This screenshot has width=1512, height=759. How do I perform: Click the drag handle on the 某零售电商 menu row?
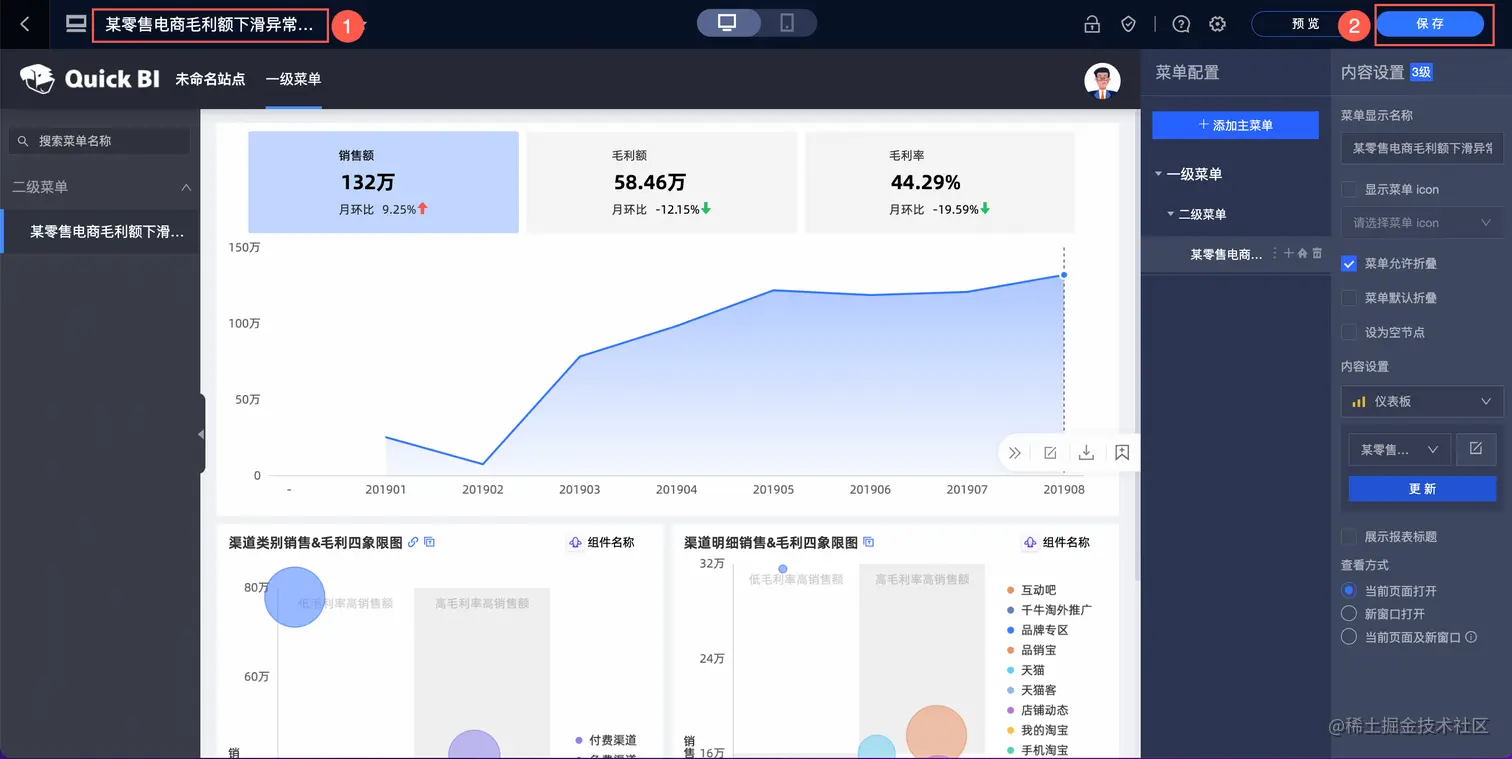[1274, 254]
